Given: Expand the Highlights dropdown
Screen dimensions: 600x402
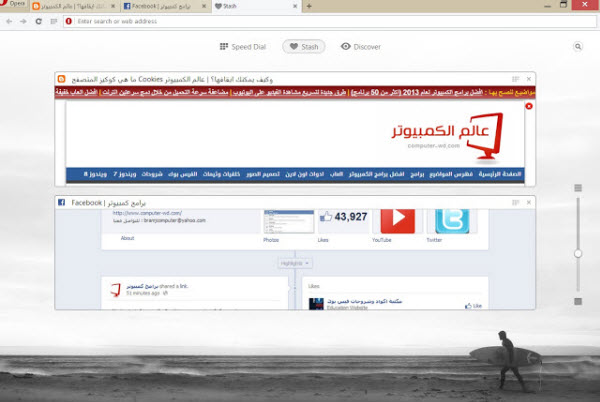Looking at the screenshot, I should tap(295, 263).
